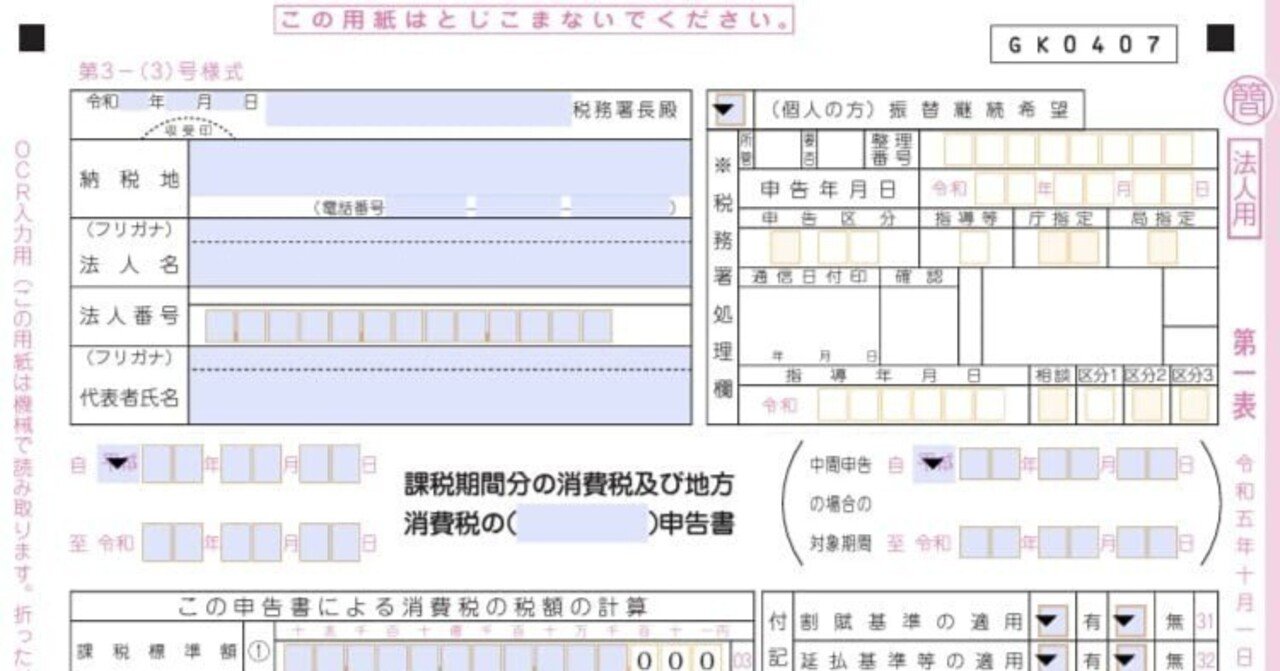Click the 第3-(3)号様式 label

point(160,72)
